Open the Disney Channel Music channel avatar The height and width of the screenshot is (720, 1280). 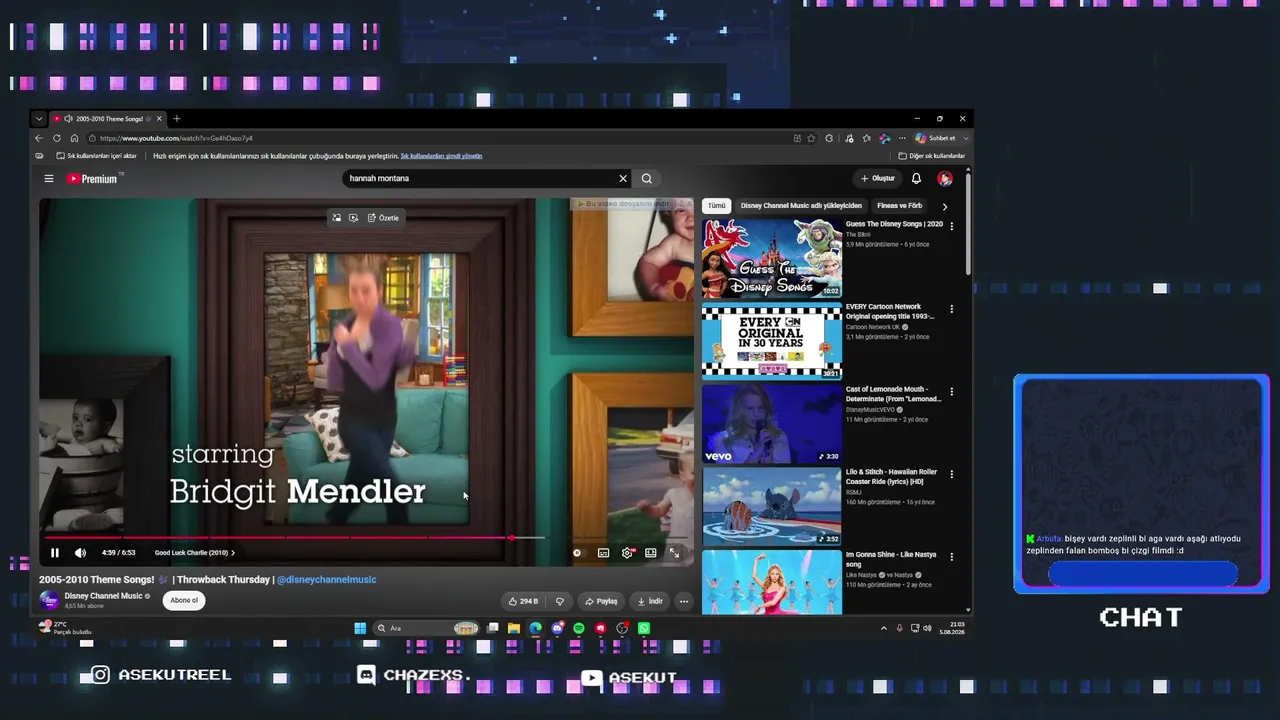click(49, 600)
